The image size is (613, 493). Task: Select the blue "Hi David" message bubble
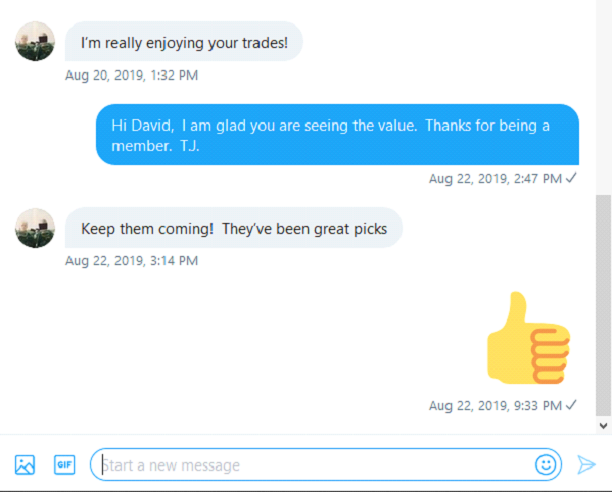point(337,134)
